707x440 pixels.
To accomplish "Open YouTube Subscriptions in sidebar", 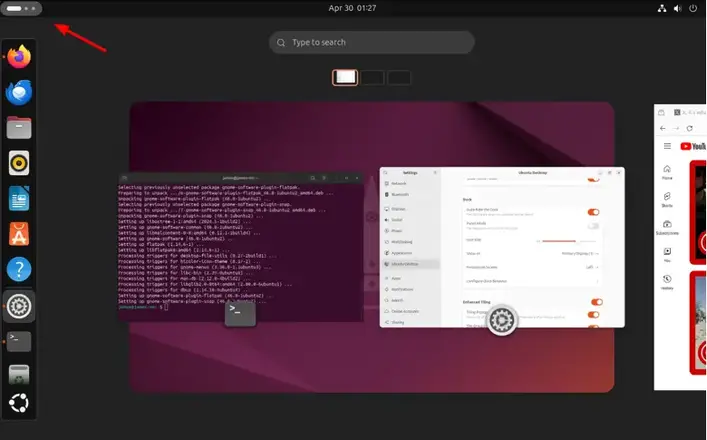I will (x=667, y=228).
